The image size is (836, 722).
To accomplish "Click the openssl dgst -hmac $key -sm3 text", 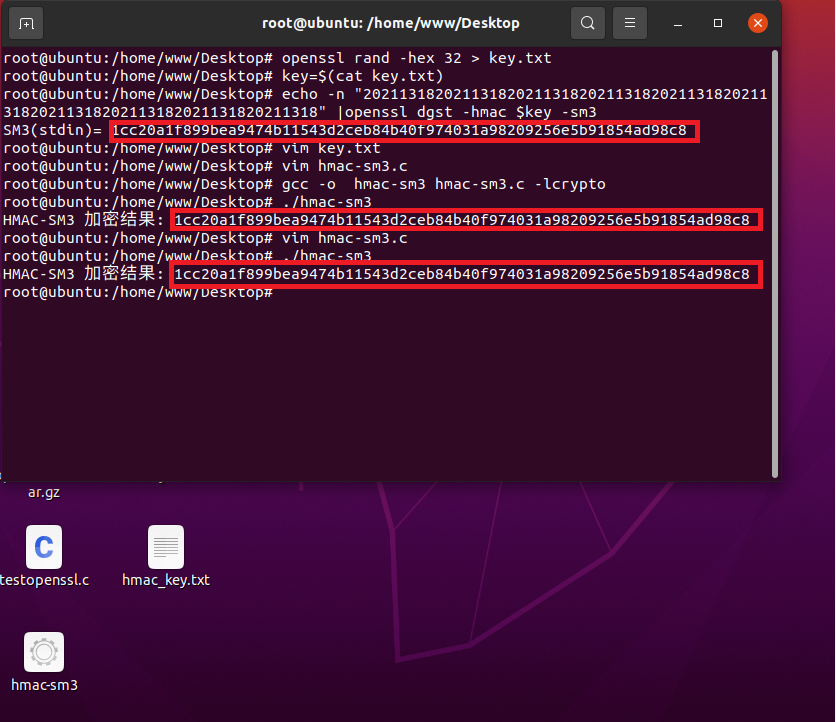I will tap(471, 113).
